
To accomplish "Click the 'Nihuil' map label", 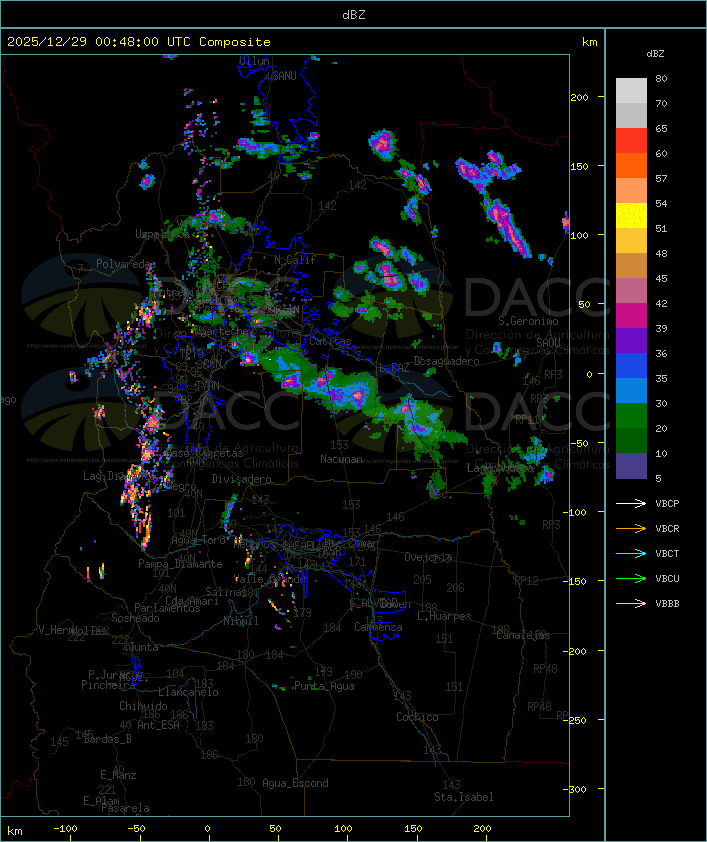I will click(240, 621).
